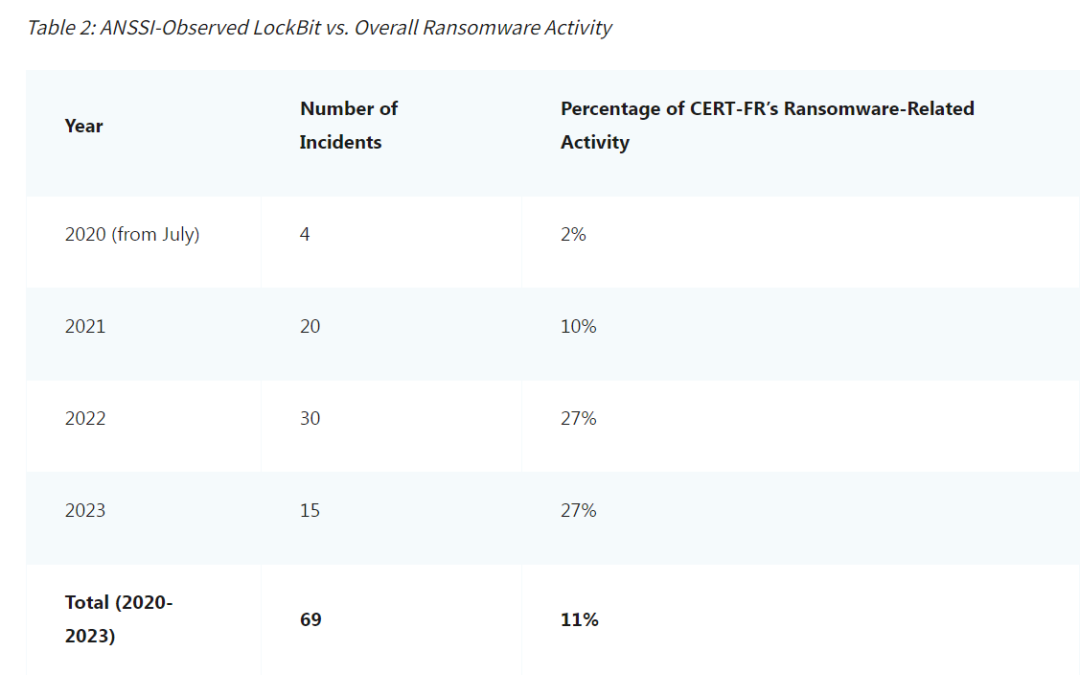Click the 10% percentage cell
Viewport: 1080px width, 675px height.
578,327
